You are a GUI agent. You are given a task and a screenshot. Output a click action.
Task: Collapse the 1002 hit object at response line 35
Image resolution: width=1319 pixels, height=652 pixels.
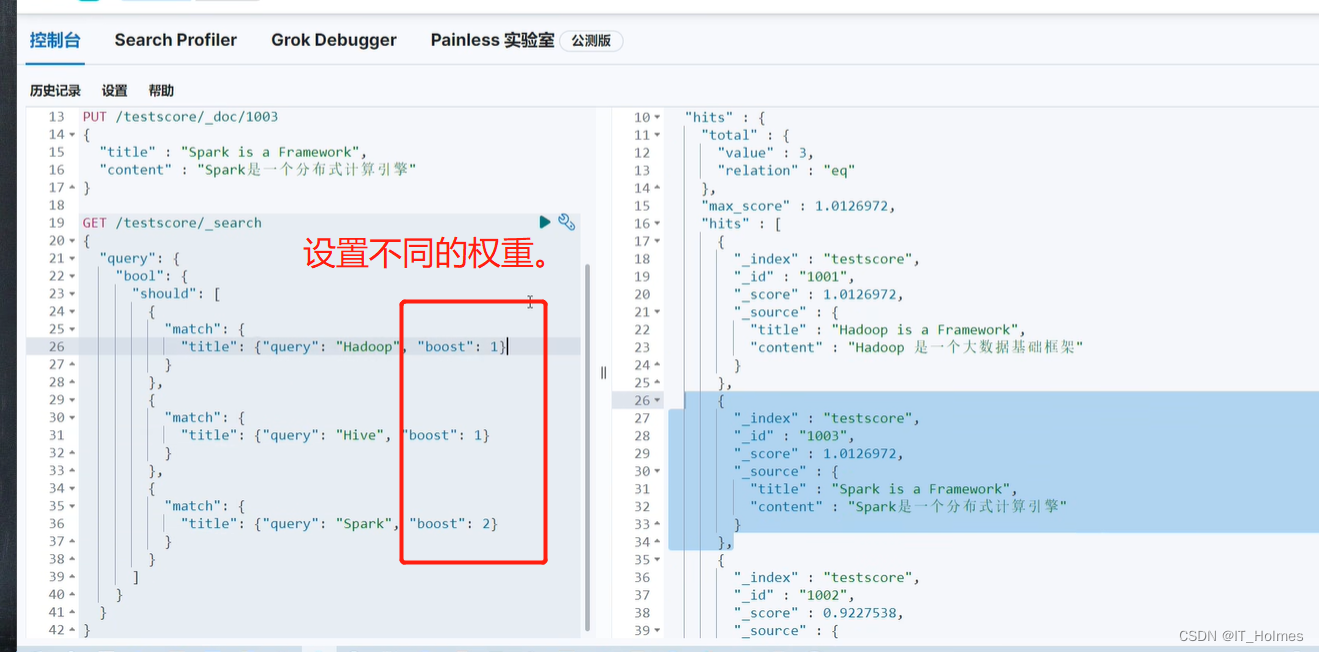point(657,560)
